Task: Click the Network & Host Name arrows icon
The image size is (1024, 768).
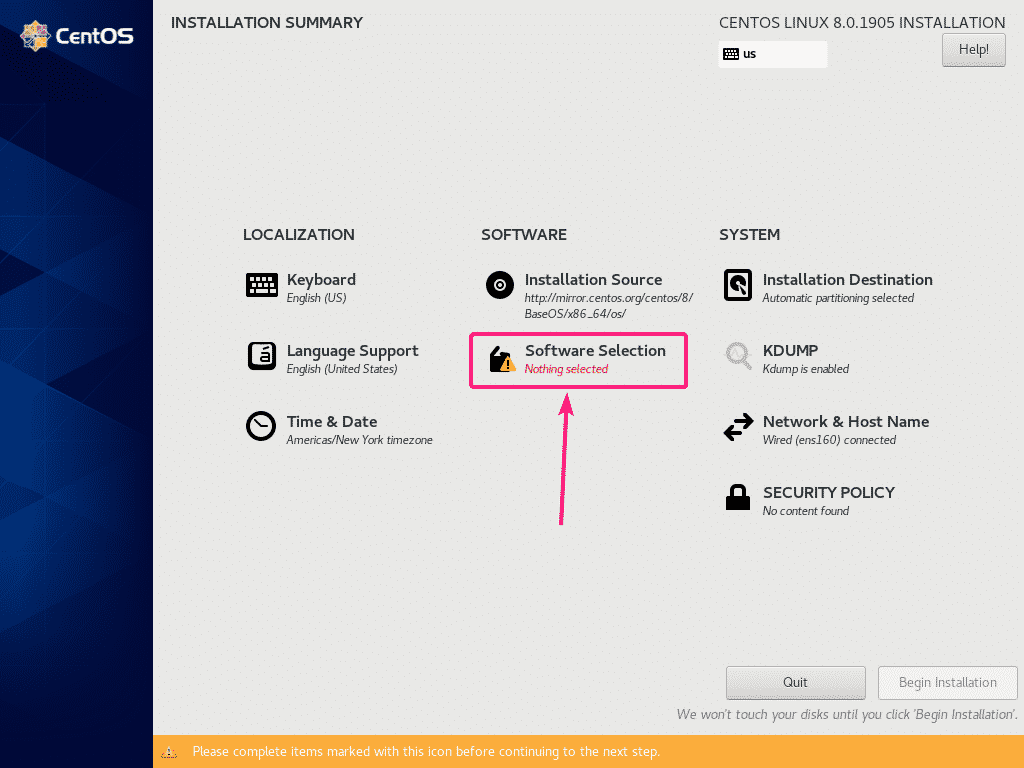Action: coord(738,428)
